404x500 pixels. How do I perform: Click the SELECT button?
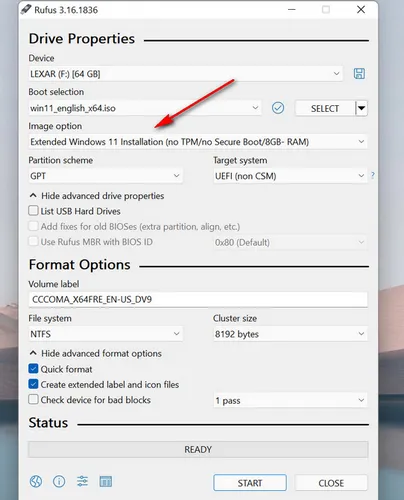point(325,108)
